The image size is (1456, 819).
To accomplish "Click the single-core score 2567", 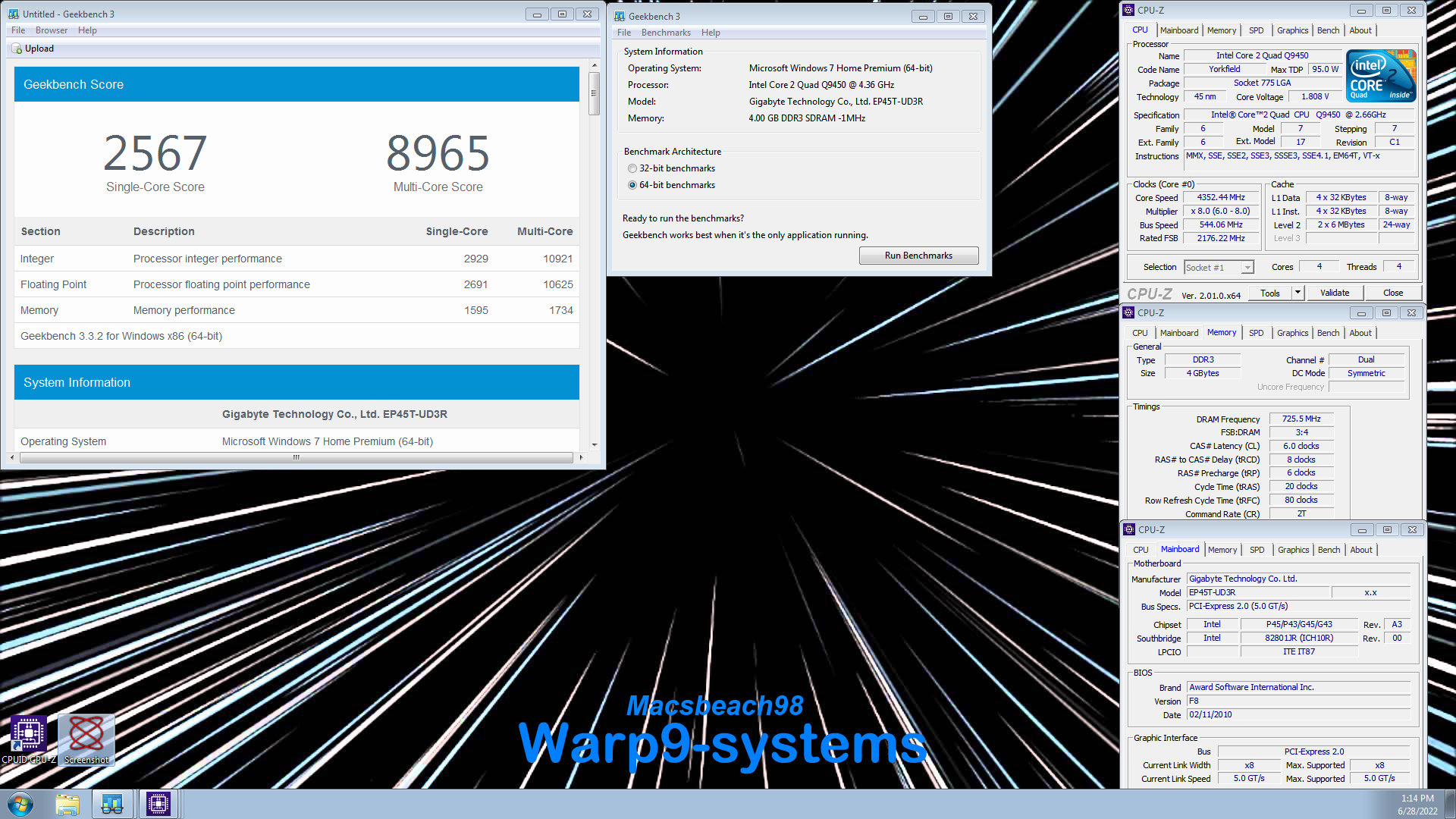I will point(155,153).
